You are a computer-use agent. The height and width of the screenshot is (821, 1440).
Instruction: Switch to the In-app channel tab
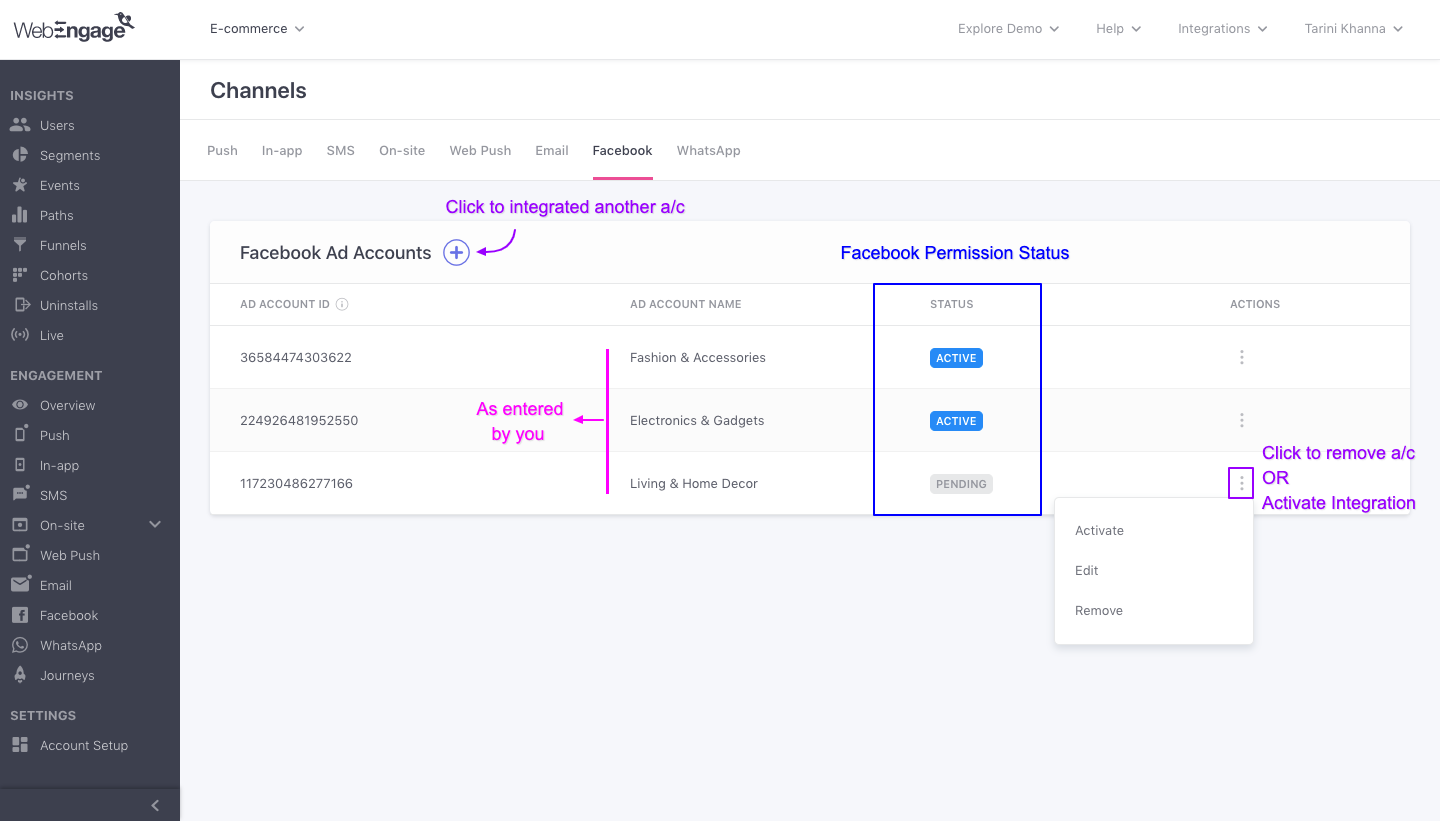pyautogui.click(x=282, y=150)
